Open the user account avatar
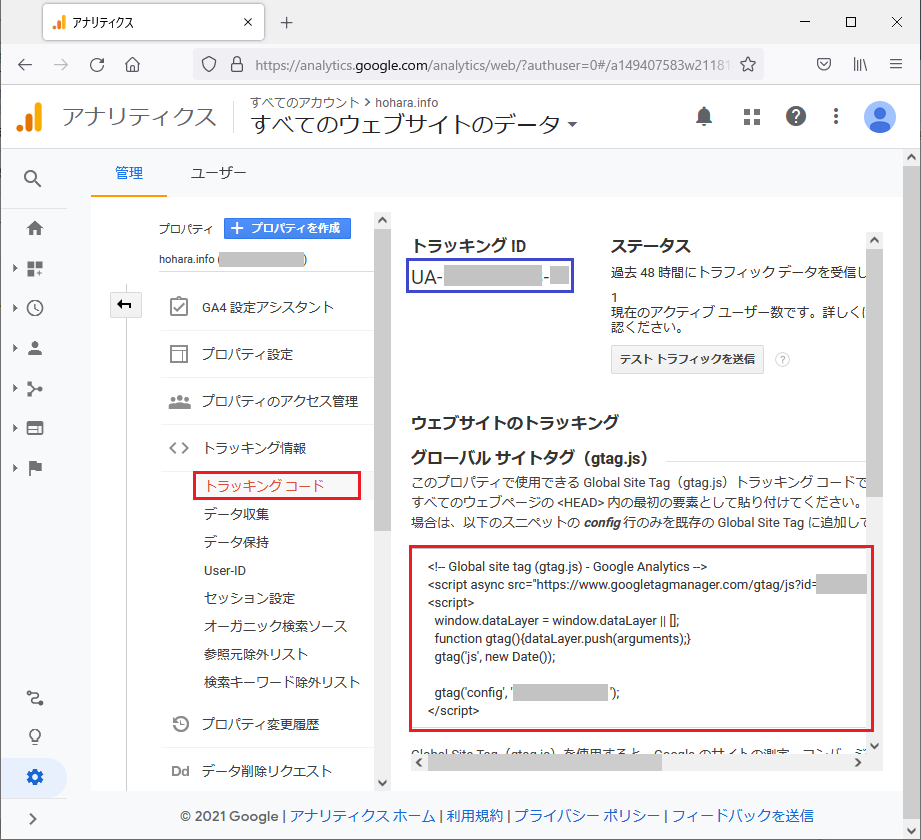Viewport: 921px width, 840px height. coord(879,117)
